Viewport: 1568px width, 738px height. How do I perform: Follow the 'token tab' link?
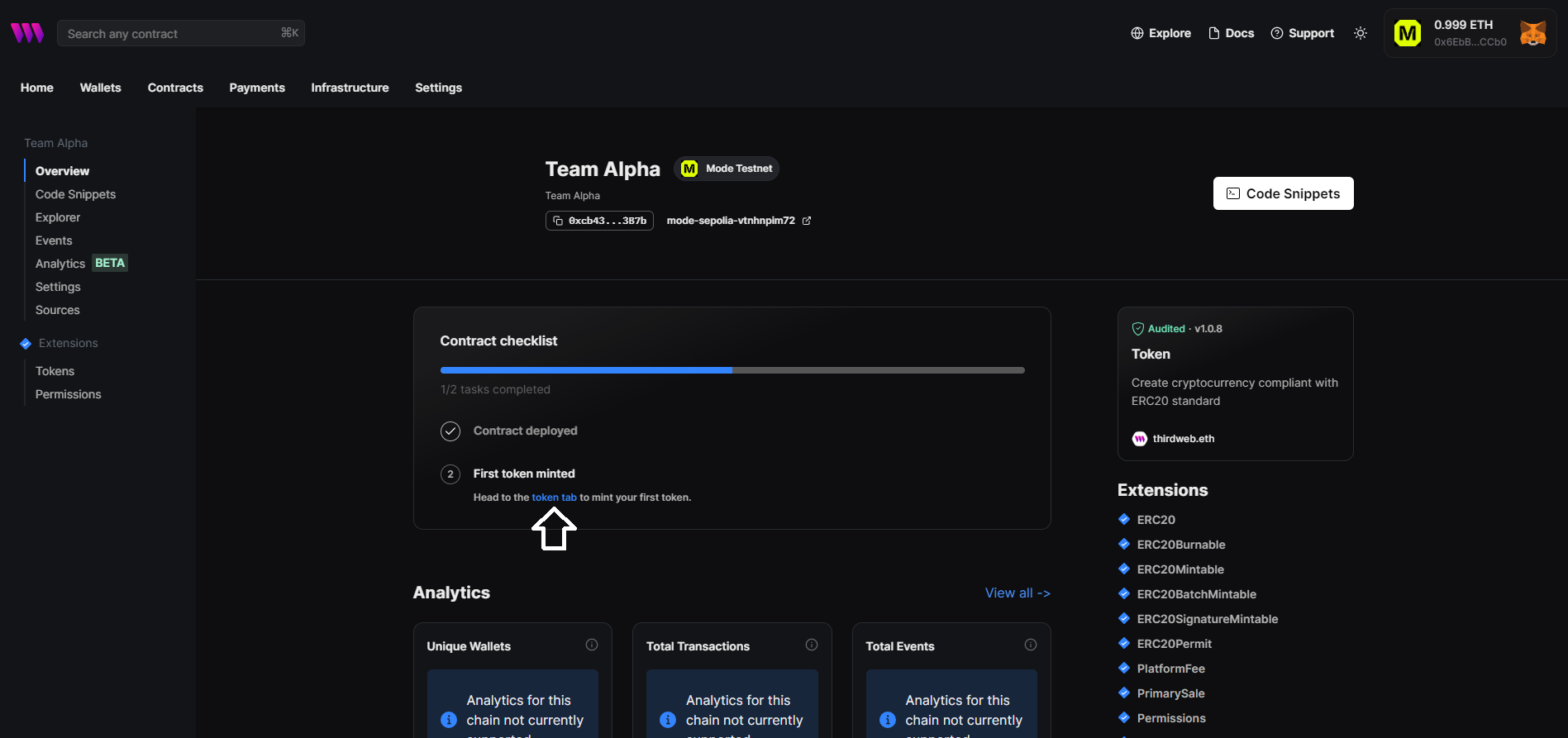pyautogui.click(x=554, y=498)
